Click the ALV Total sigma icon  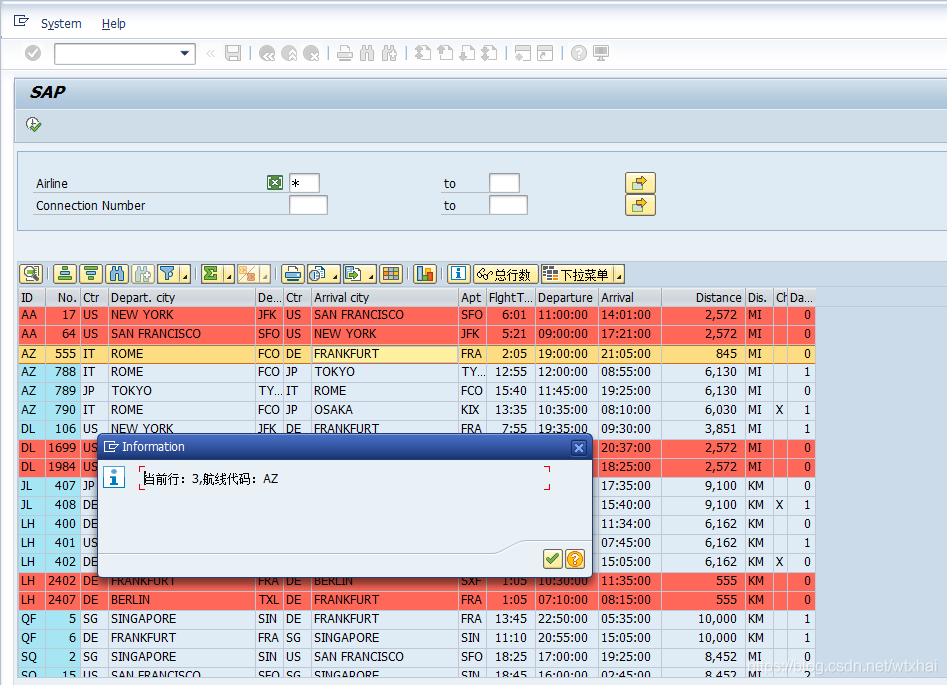pyautogui.click(x=211, y=274)
